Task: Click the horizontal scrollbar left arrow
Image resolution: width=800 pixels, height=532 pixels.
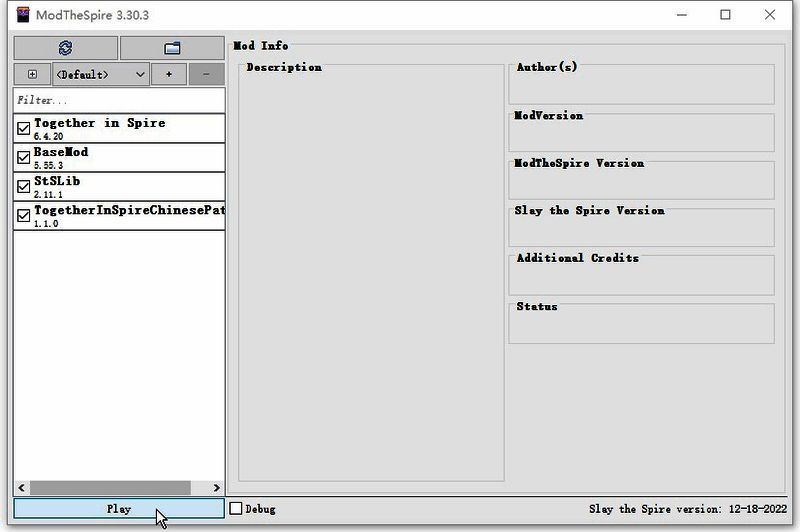Action: pyautogui.click(x=21, y=488)
